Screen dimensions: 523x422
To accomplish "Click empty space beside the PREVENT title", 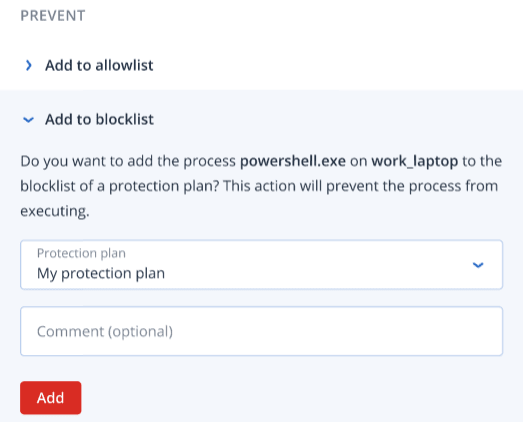I will pos(300,16).
